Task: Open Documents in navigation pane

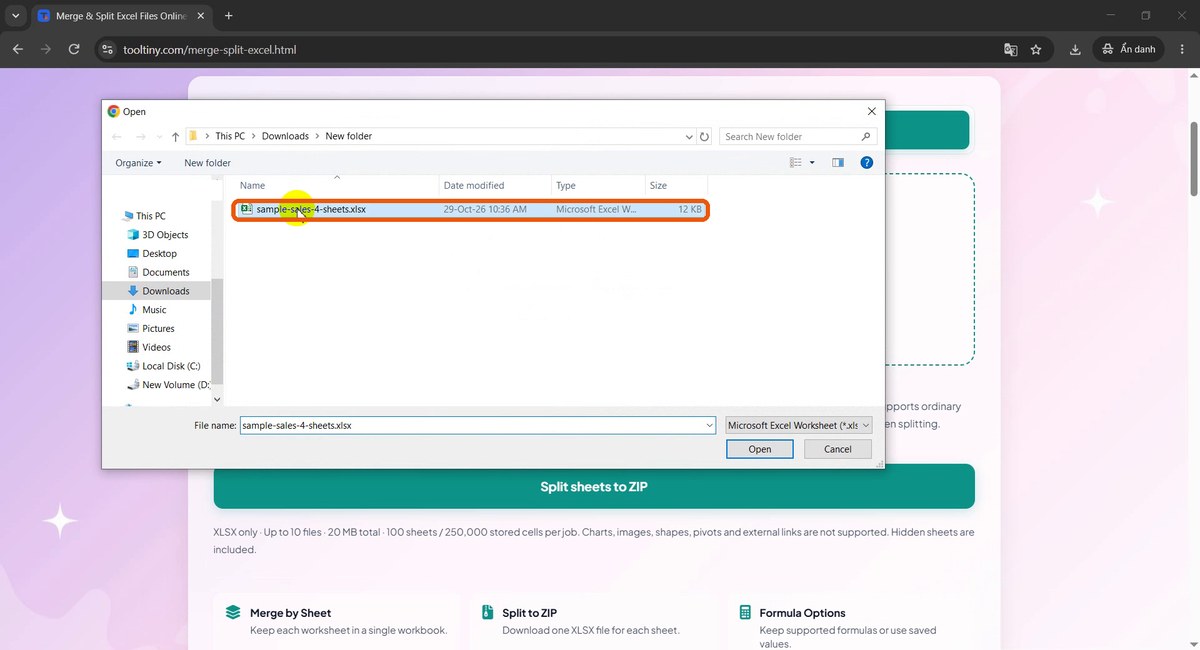Action: [x=158, y=272]
